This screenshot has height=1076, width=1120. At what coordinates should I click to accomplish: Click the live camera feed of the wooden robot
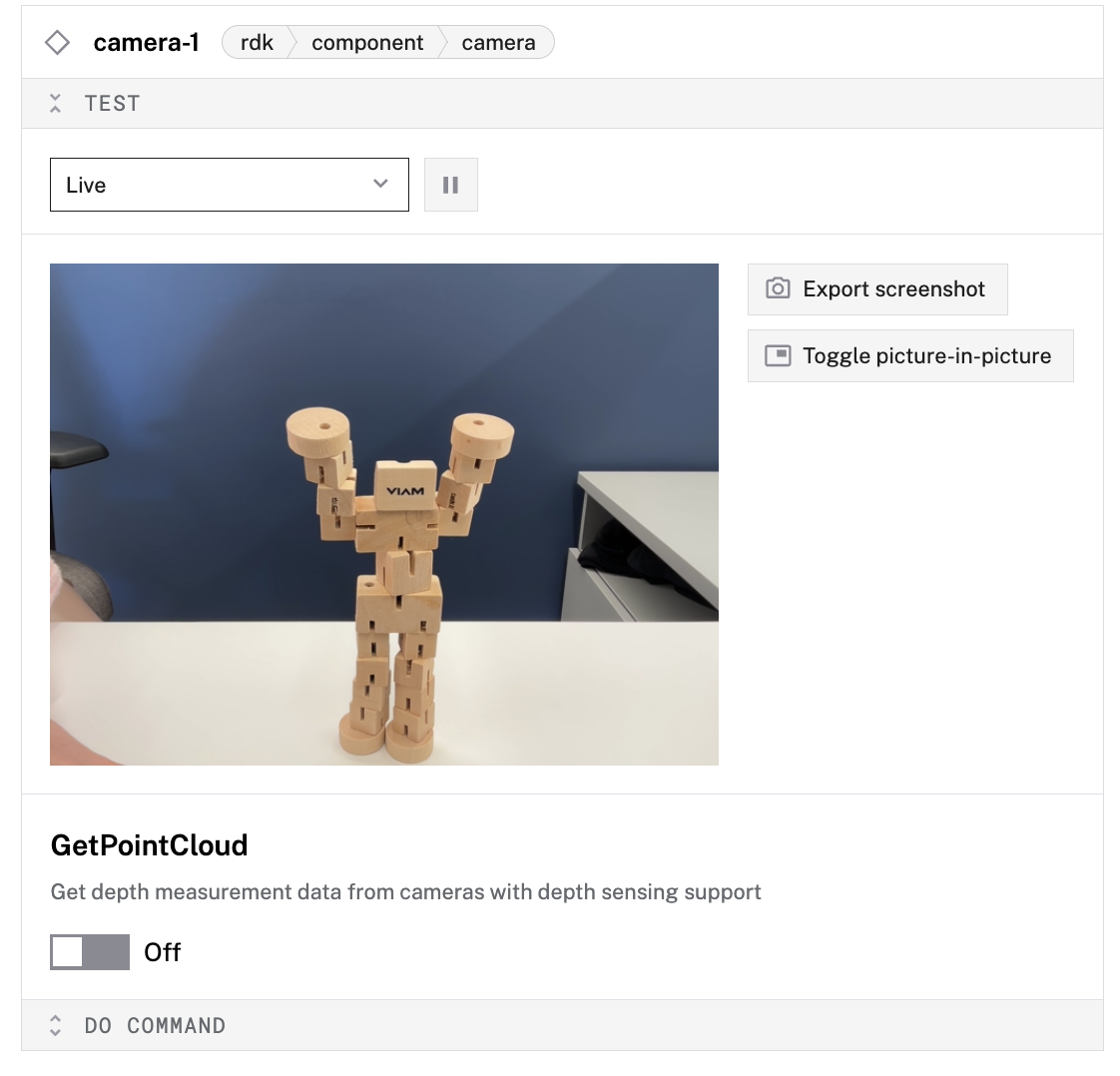pyautogui.click(x=383, y=514)
